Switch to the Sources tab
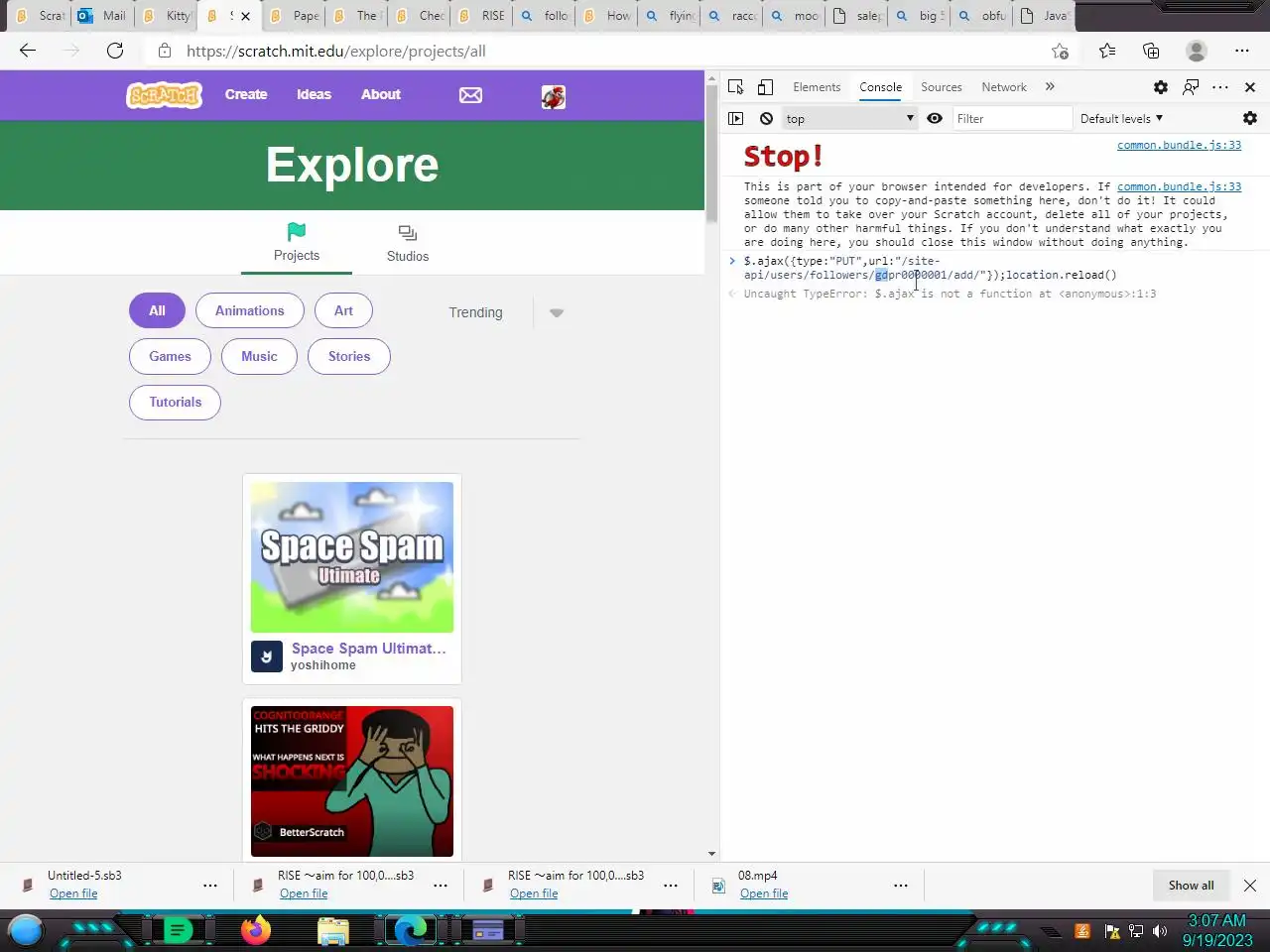Viewport: 1270px width, 952px height. (942, 87)
